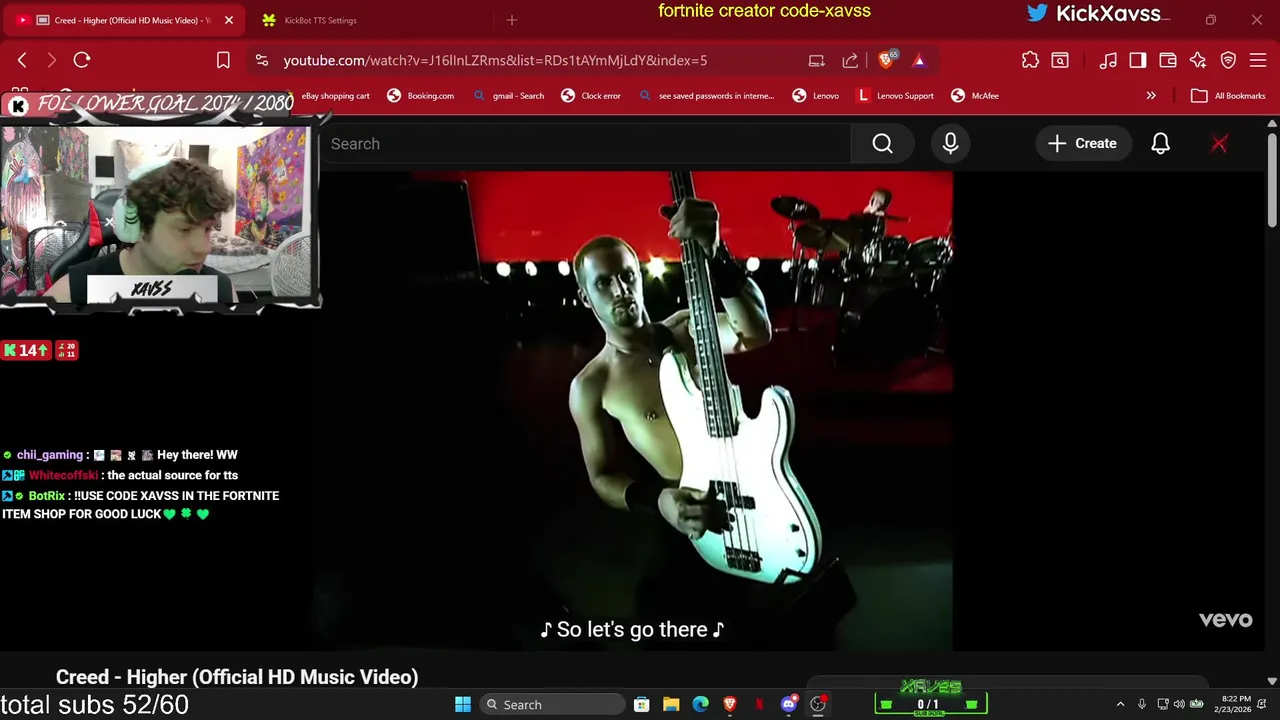
Task: Switch to the Creed - Higher tab
Action: pyautogui.click(x=125, y=20)
